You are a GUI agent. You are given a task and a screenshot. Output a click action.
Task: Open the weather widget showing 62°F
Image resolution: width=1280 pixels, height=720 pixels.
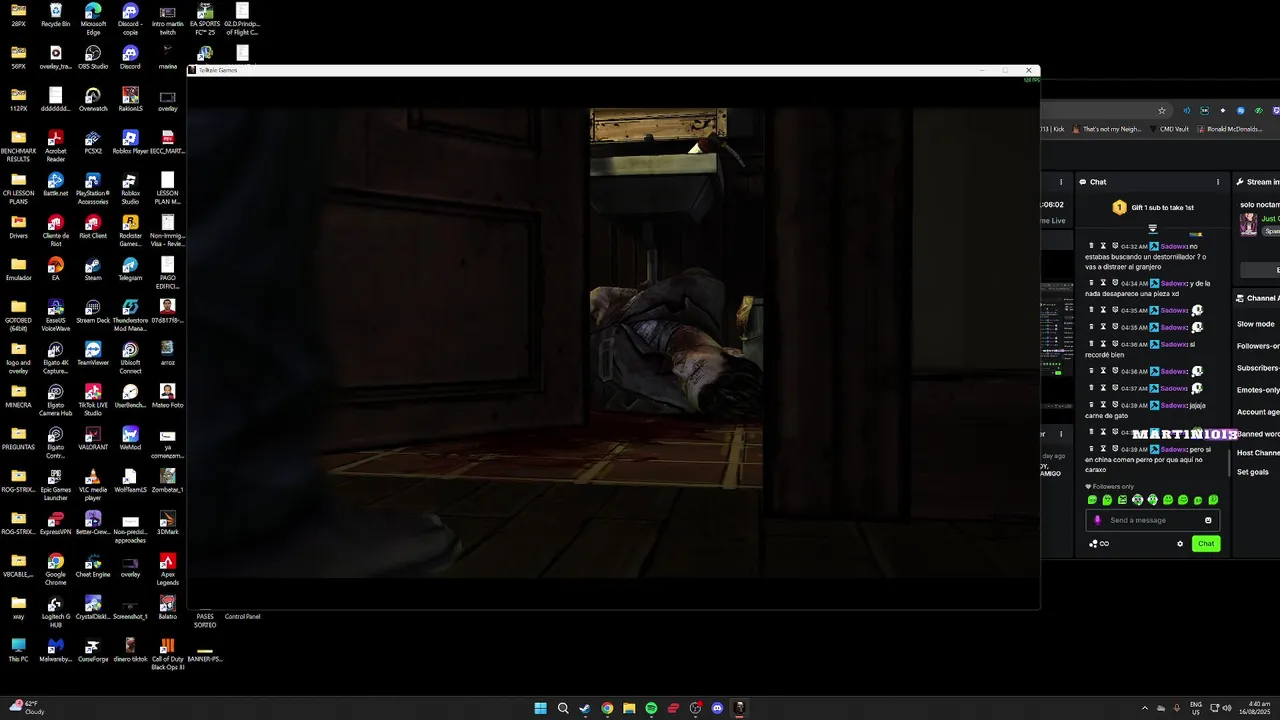pos(26,708)
